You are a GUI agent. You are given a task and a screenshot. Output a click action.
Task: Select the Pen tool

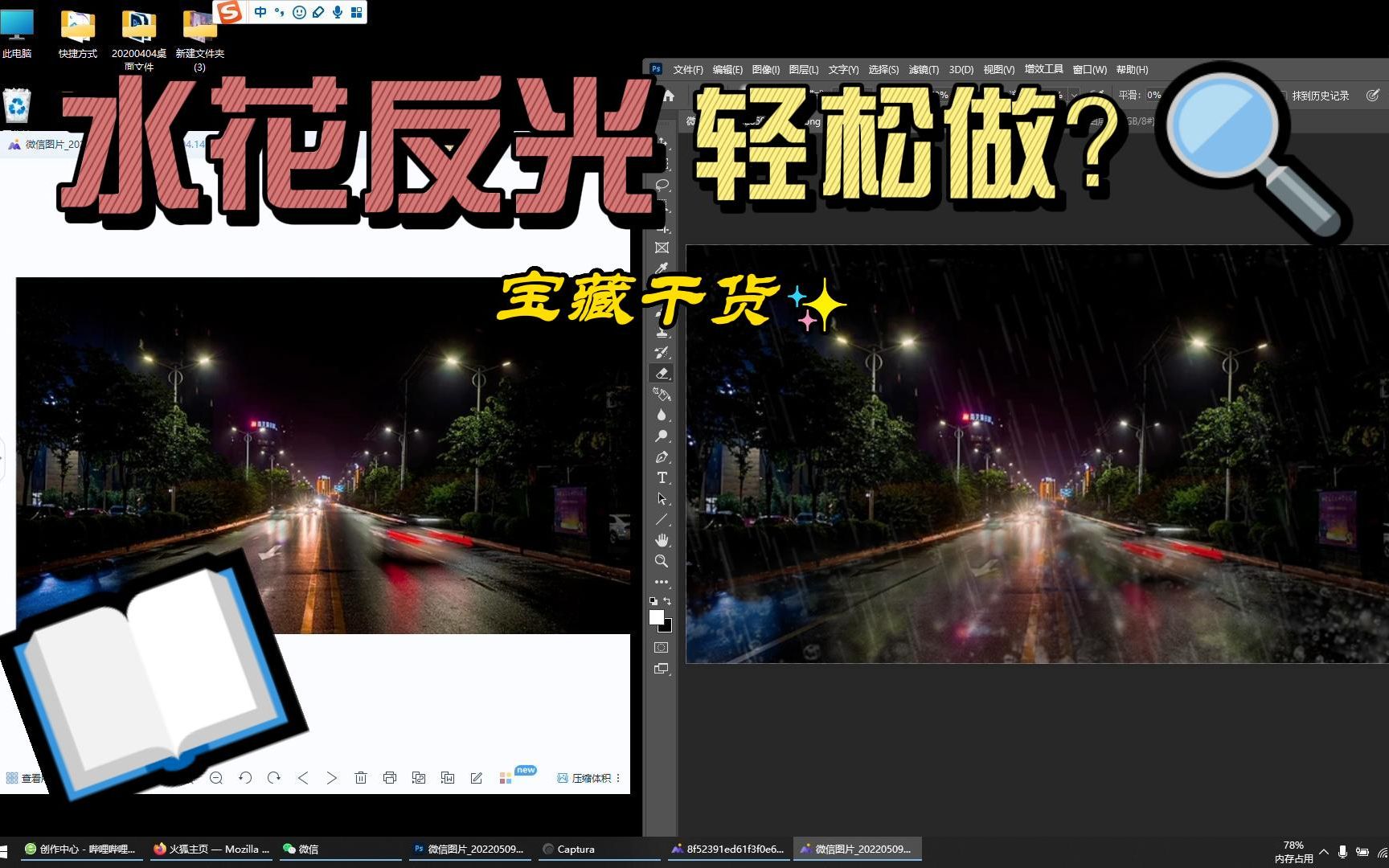(662, 457)
